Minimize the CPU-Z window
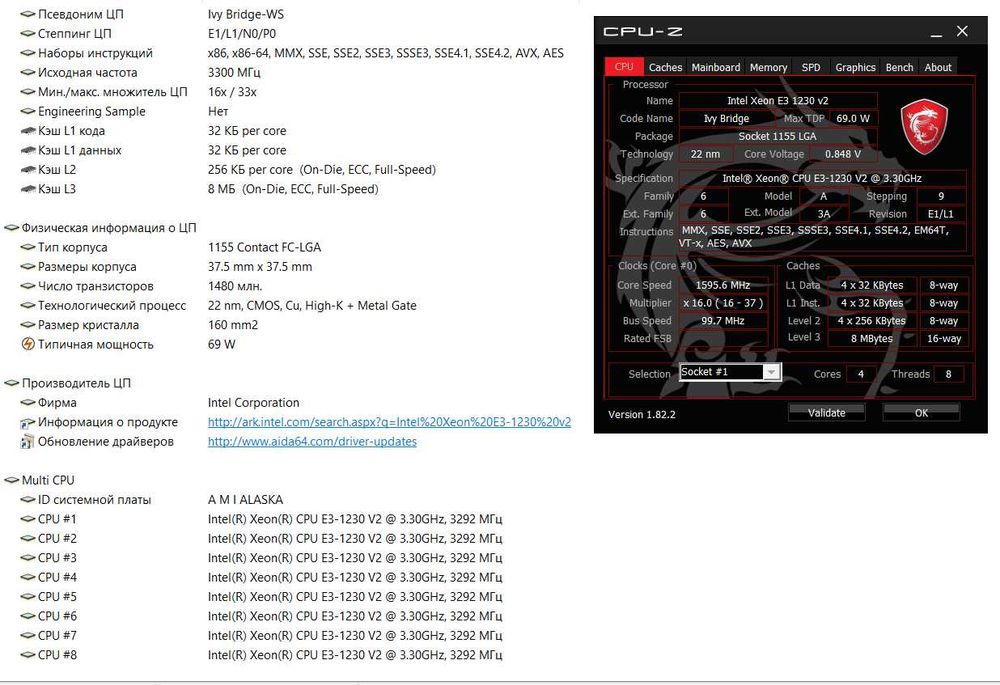 [936, 32]
